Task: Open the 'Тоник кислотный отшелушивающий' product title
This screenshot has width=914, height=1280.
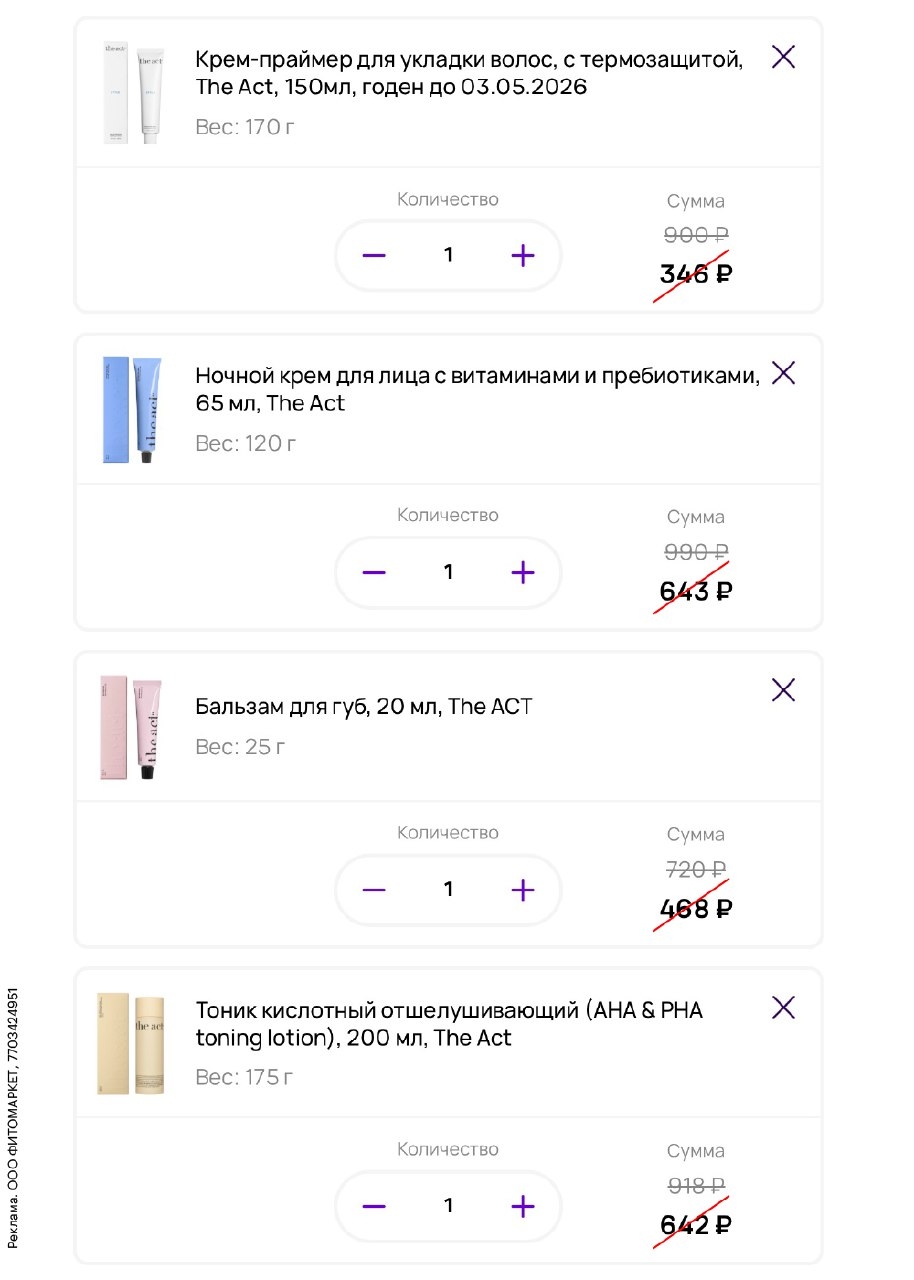Action: point(449,1024)
